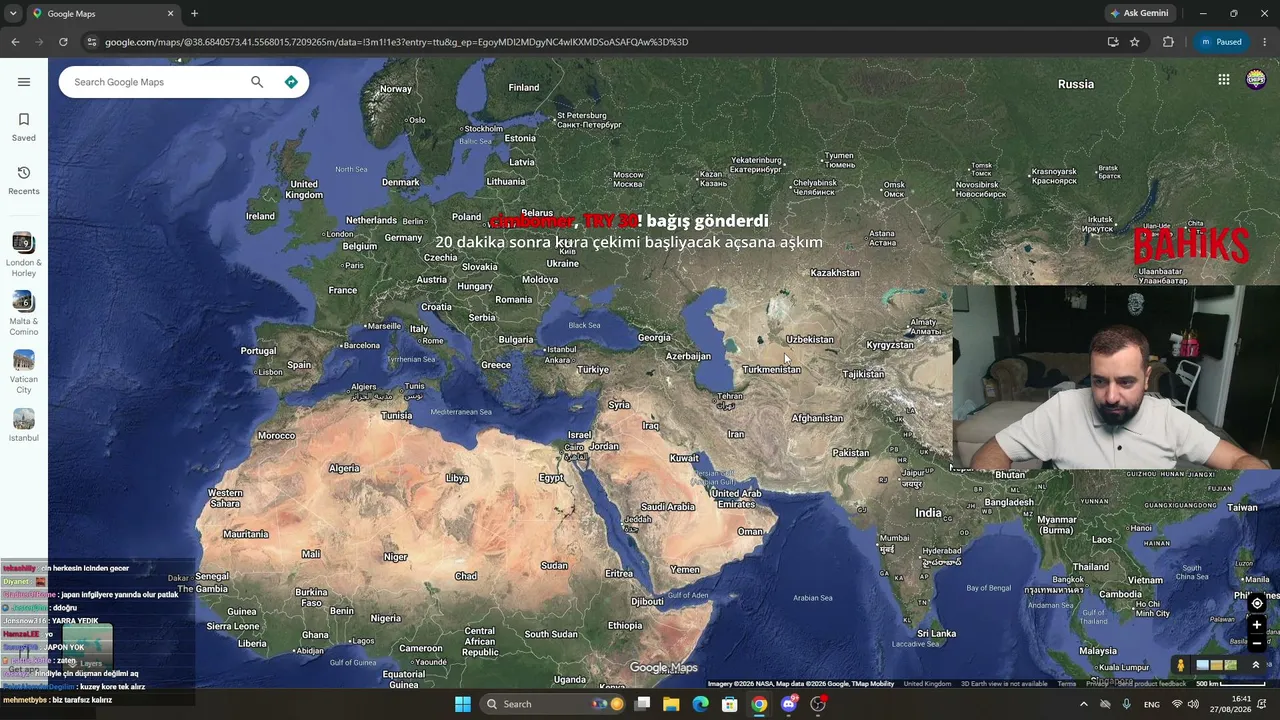Image resolution: width=1280 pixels, height=720 pixels.
Task: Open File Explorer from the taskbar
Action: click(x=671, y=704)
